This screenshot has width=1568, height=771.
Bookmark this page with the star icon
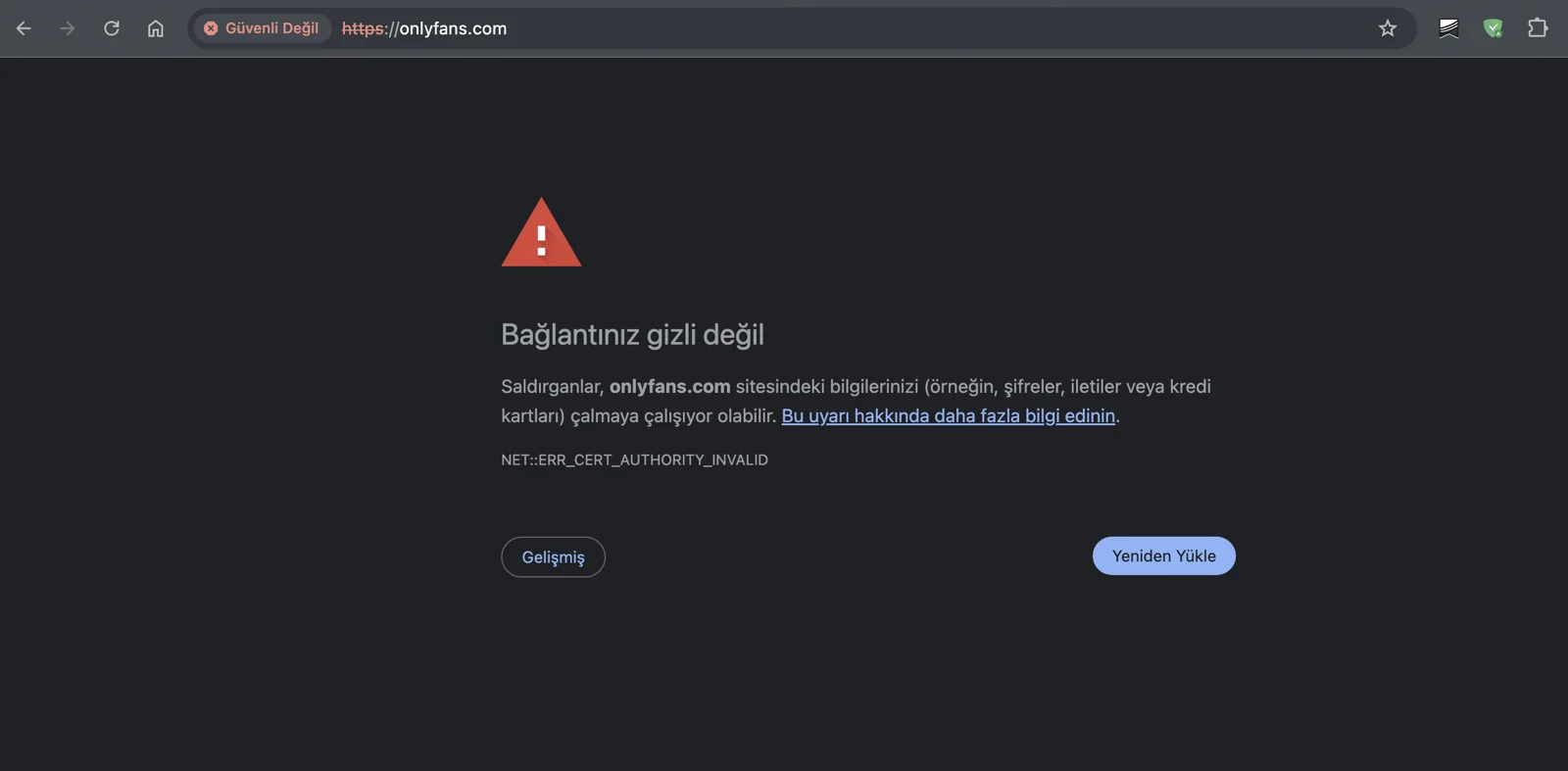coord(1388,28)
